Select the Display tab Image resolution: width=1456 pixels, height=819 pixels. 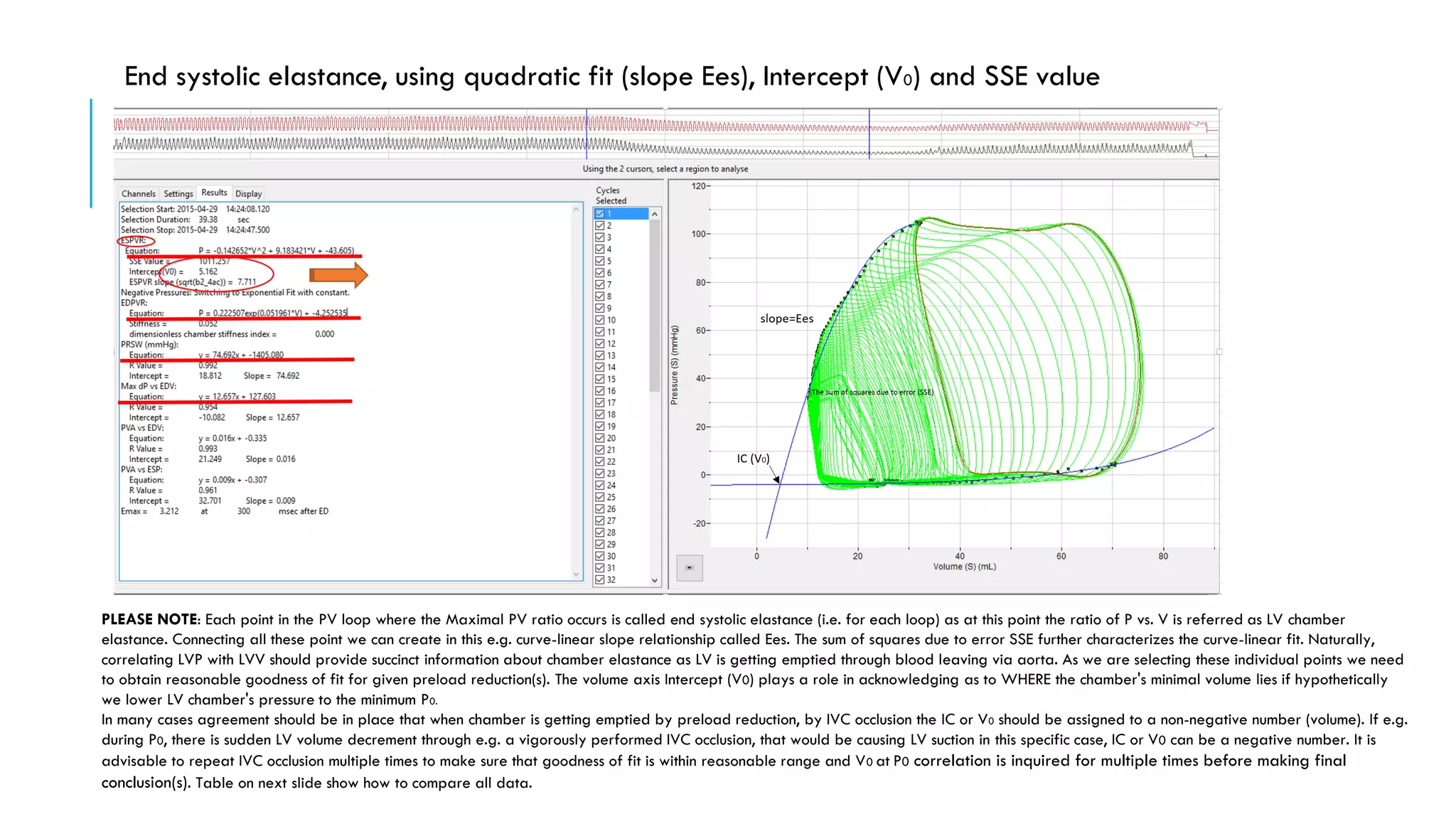pyautogui.click(x=248, y=193)
